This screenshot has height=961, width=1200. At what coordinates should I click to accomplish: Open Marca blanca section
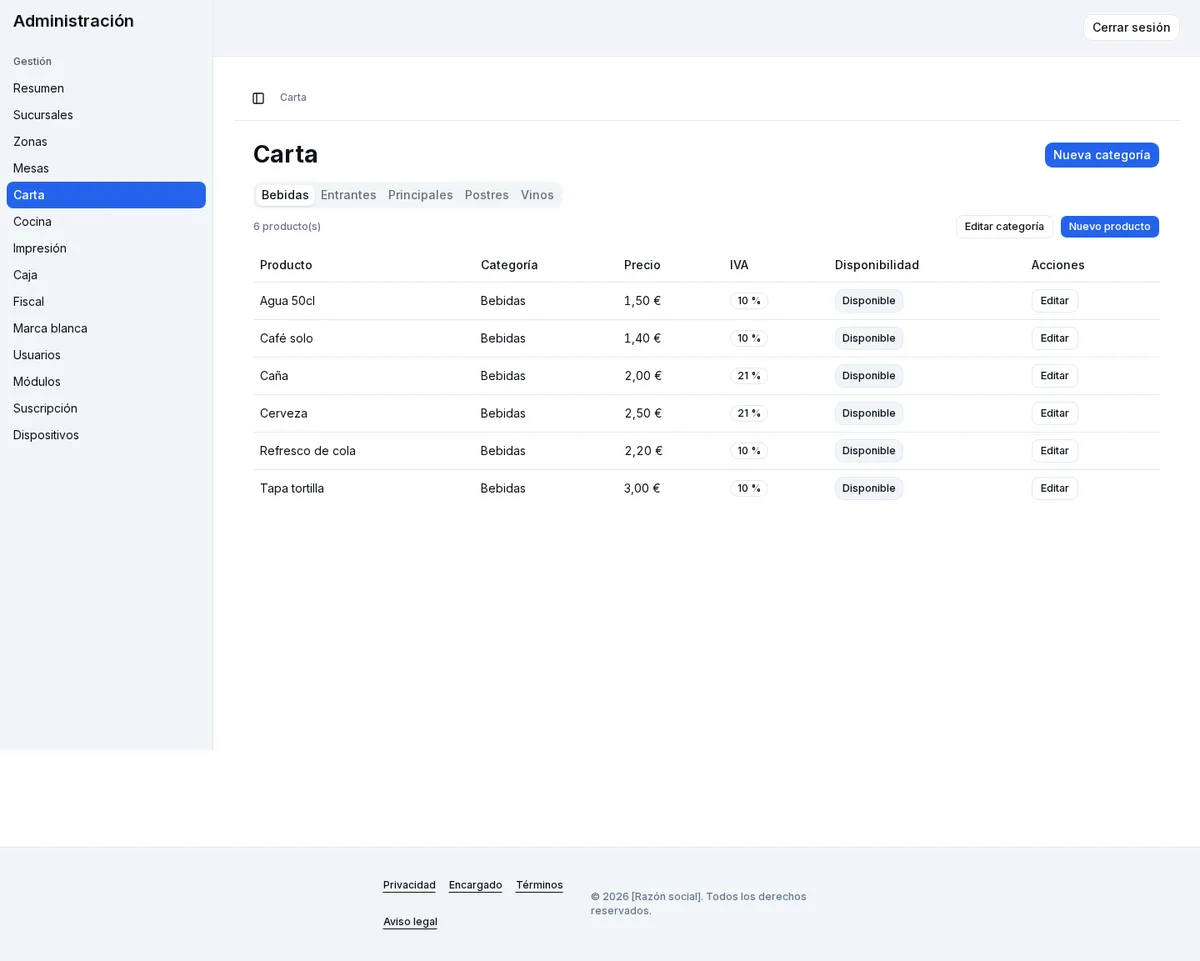[106, 328]
